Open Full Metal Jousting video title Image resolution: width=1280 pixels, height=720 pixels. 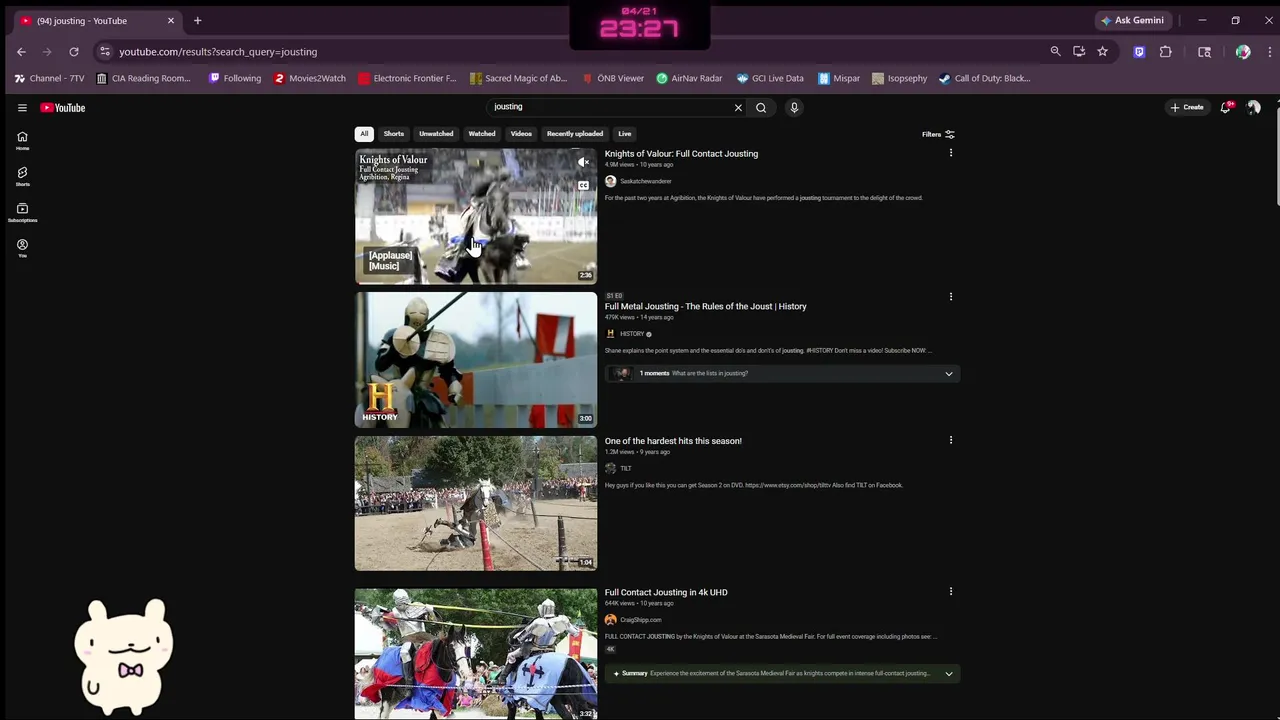click(x=705, y=306)
